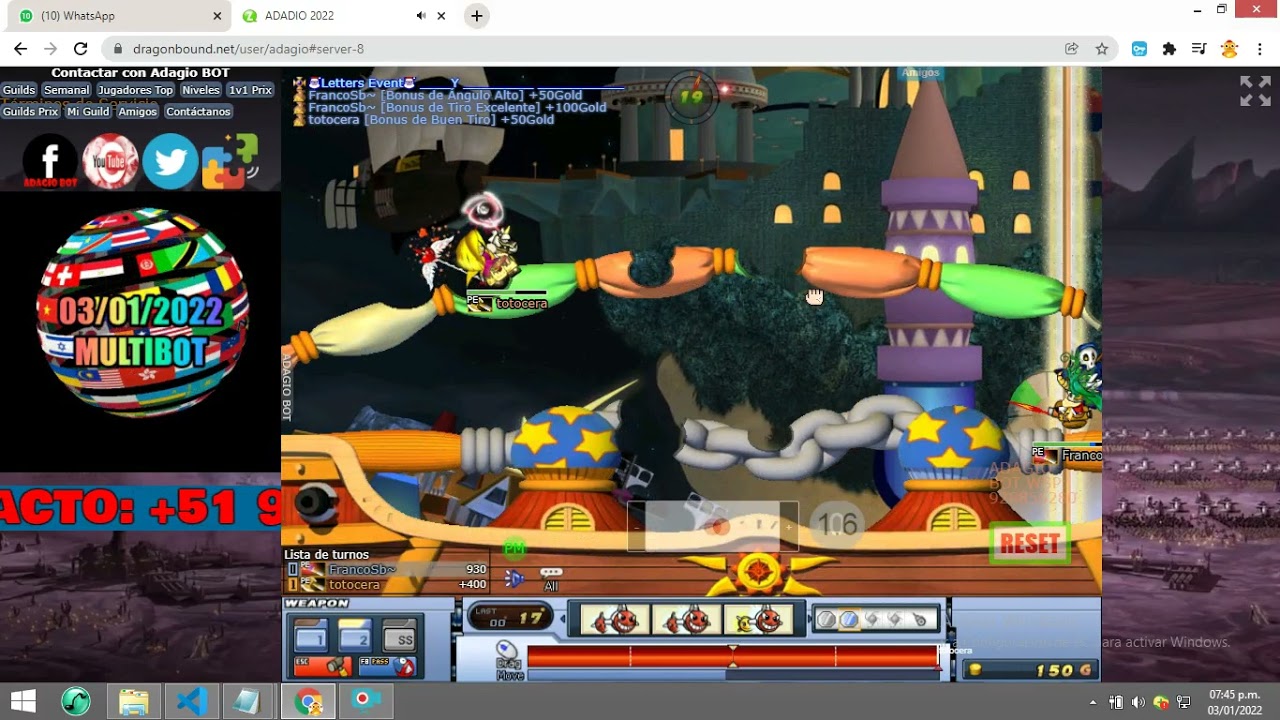Open the Contáctanos link
The image size is (1280, 720).
pyautogui.click(x=198, y=111)
